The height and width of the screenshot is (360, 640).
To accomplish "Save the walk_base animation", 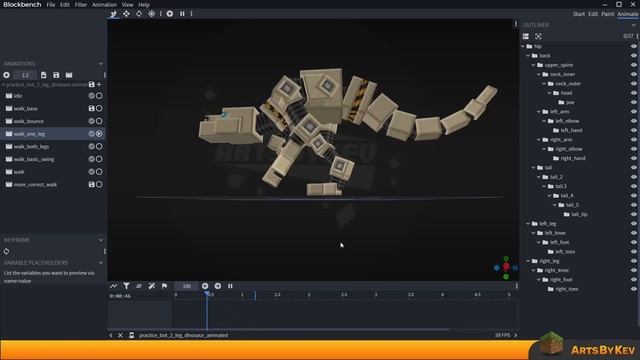I will click(x=91, y=109).
